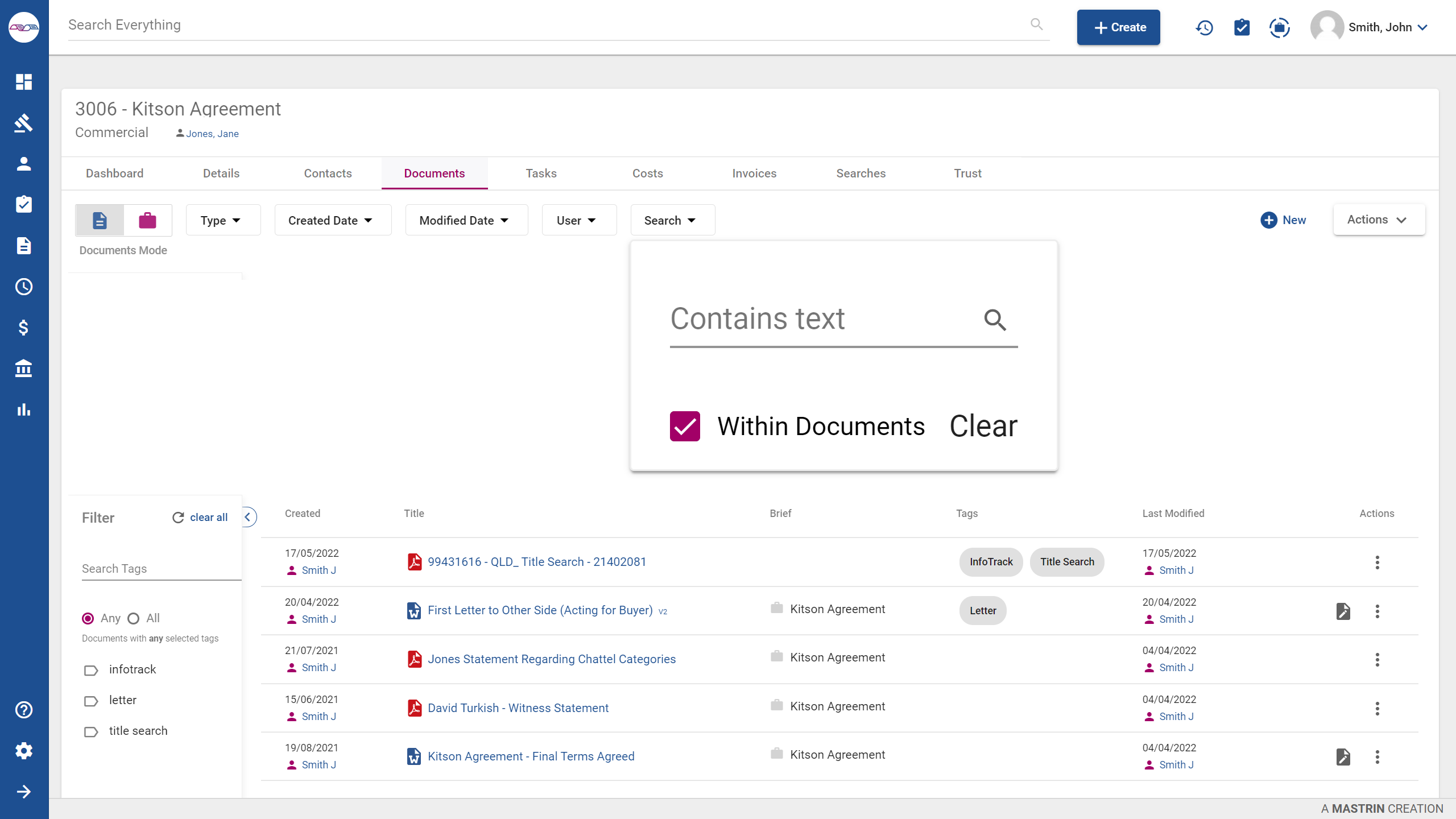This screenshot has width=1456, height=819.
Task: Click the edit pencil beside Kitson Agreement Final Terms
Action: click(x=1343, y=757)
